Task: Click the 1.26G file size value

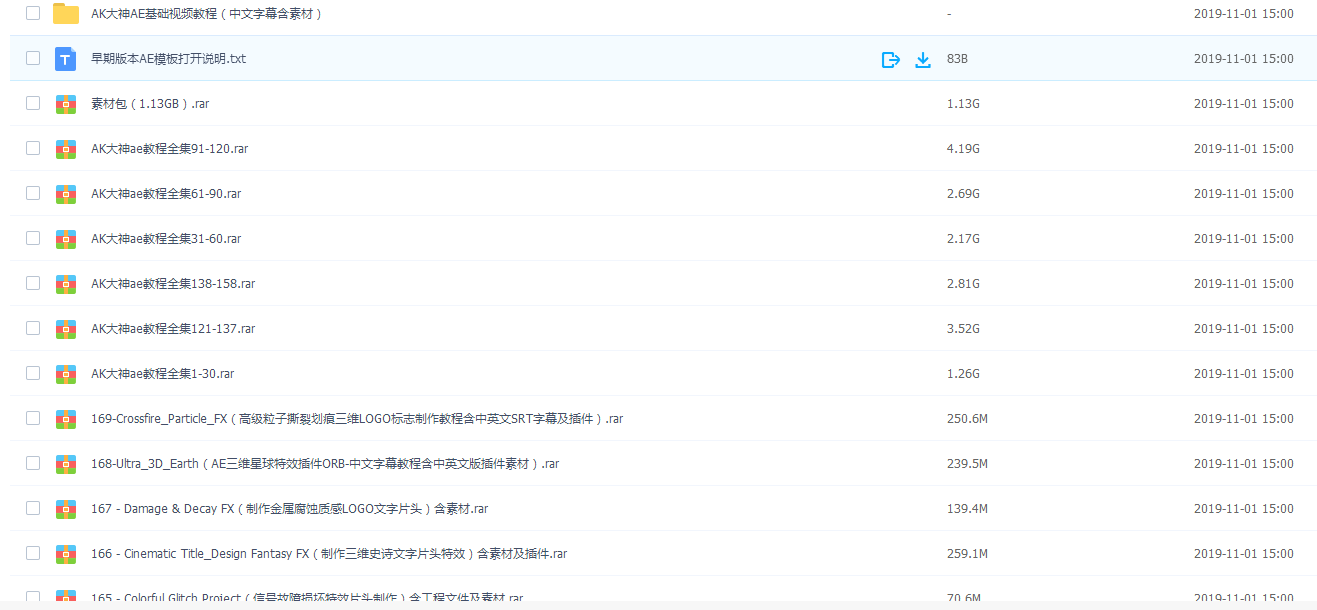Action: (x=963, y=374)
